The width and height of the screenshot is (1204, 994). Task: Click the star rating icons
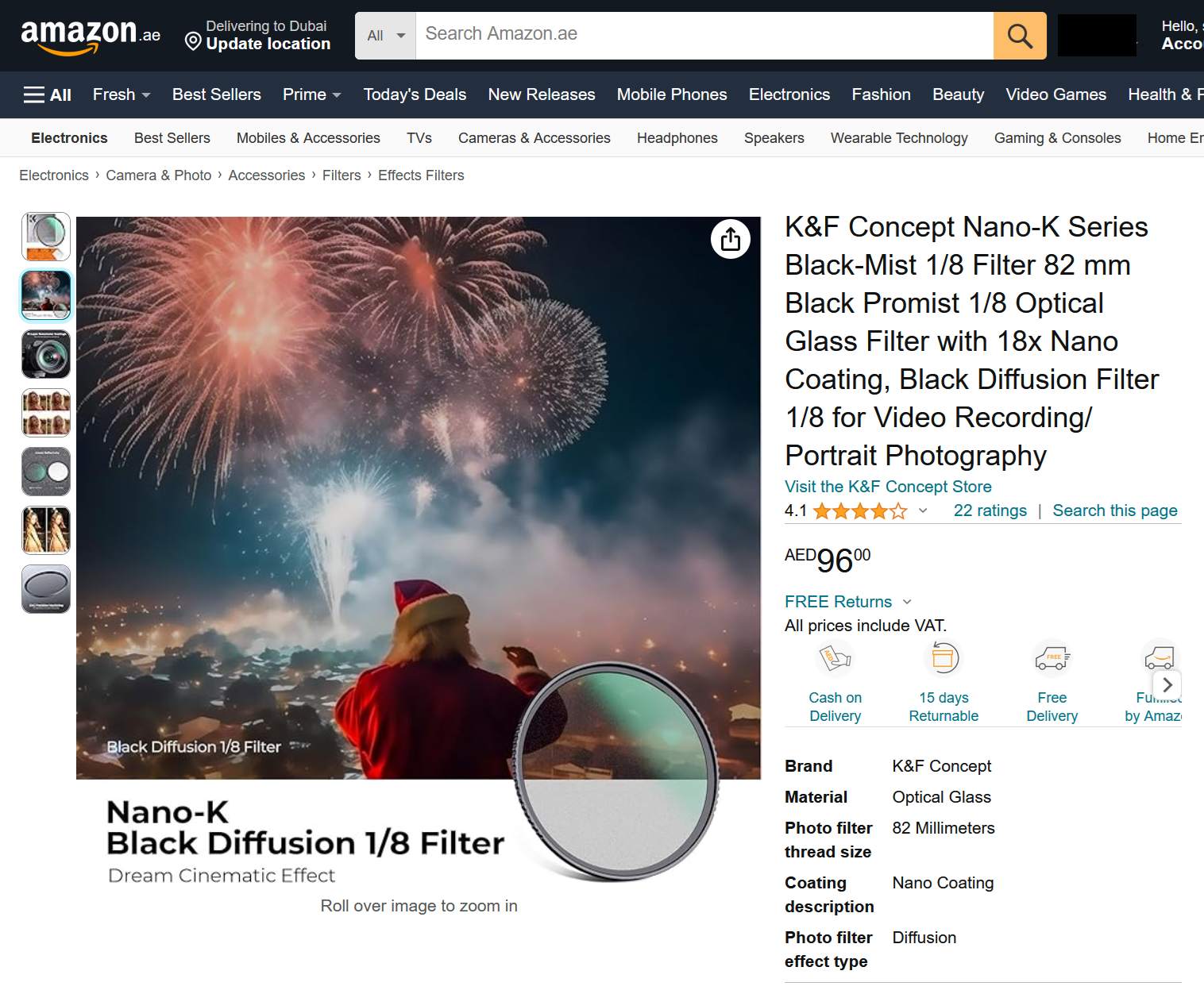pyautogui.click(x=859, y=511)
